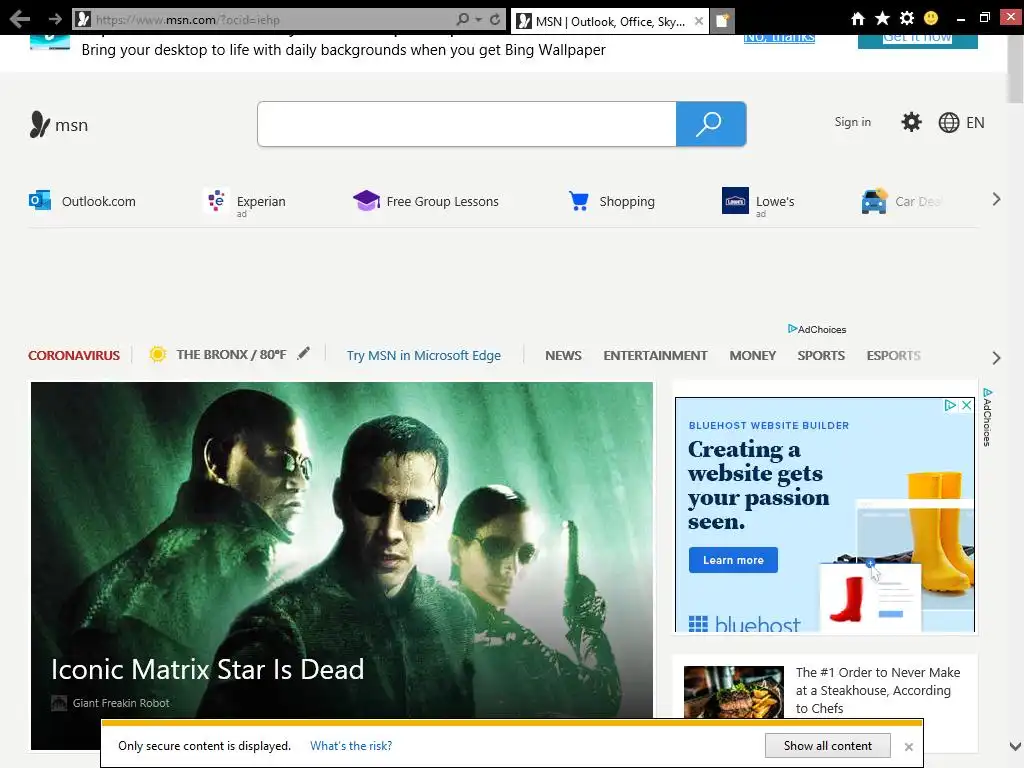Click the Refresh page icon
Viewport: 1024px width, 768px height.
[495, 20]
